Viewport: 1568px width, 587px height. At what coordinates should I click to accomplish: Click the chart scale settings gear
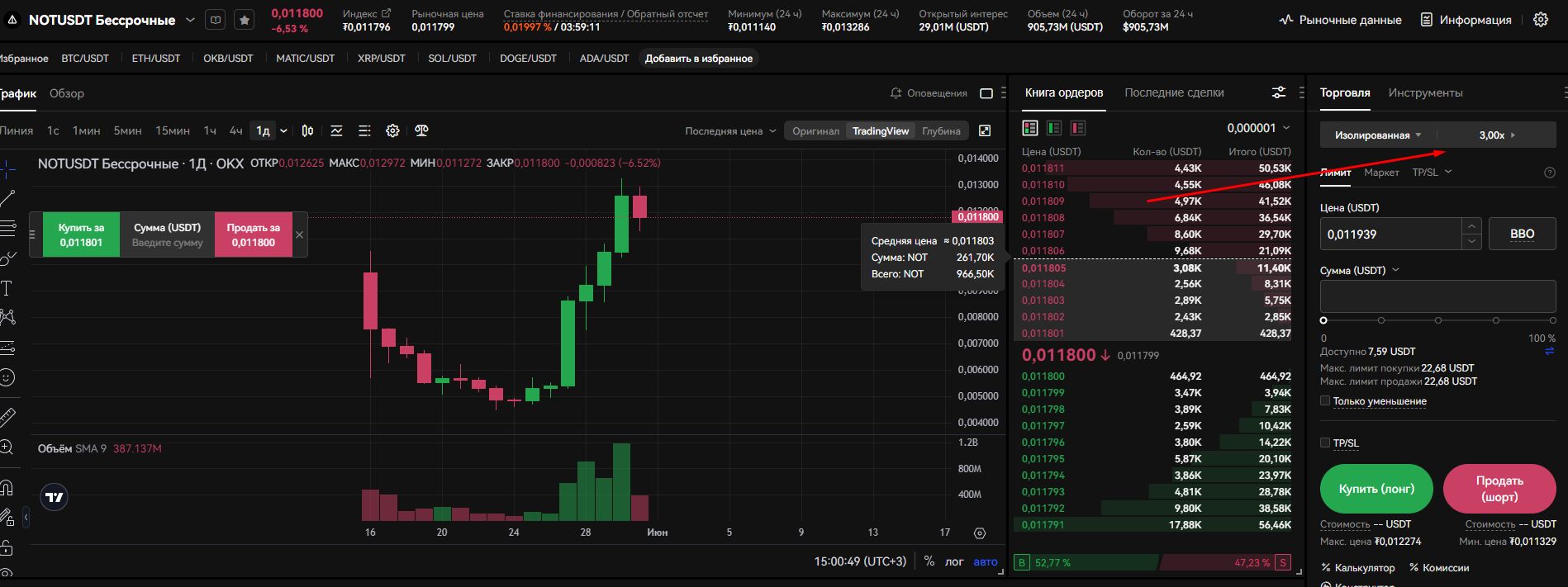pyautogui.click(x=980, y=533)
